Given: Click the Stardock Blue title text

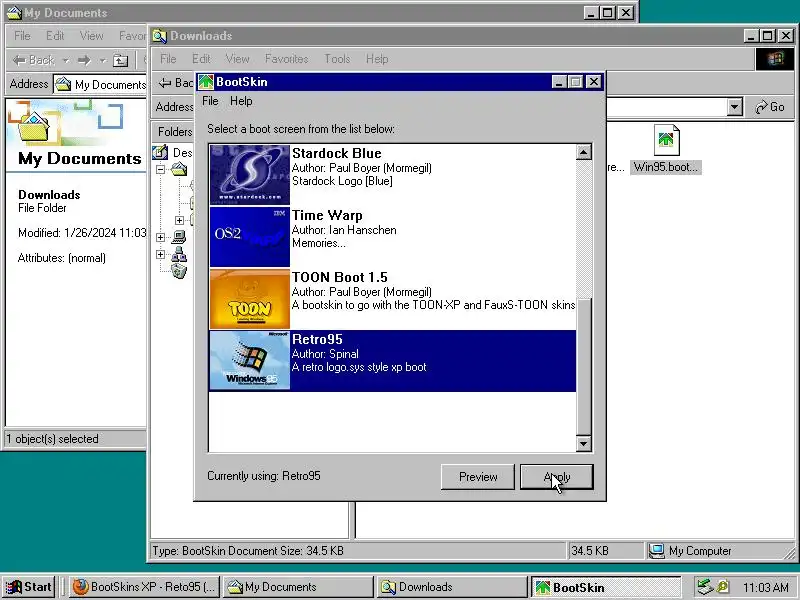Looking at the screenshot, I should click(x=337, y=153).
